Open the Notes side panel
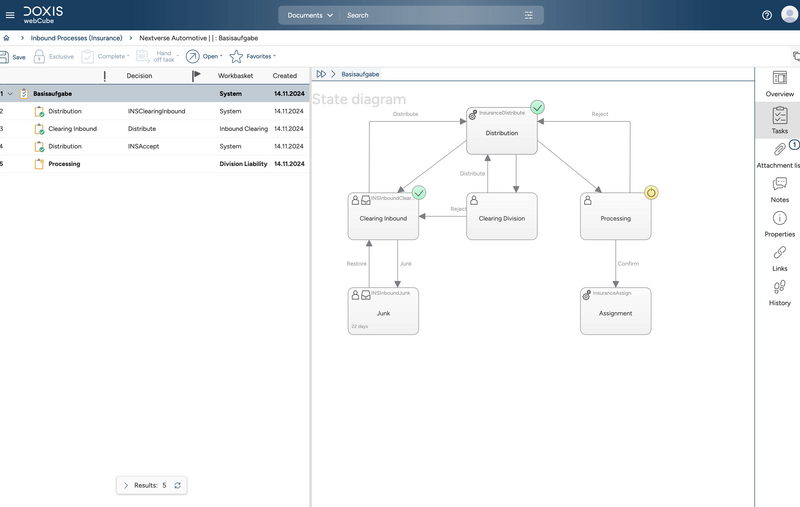800x507 pixels. [x=779, y=189]
